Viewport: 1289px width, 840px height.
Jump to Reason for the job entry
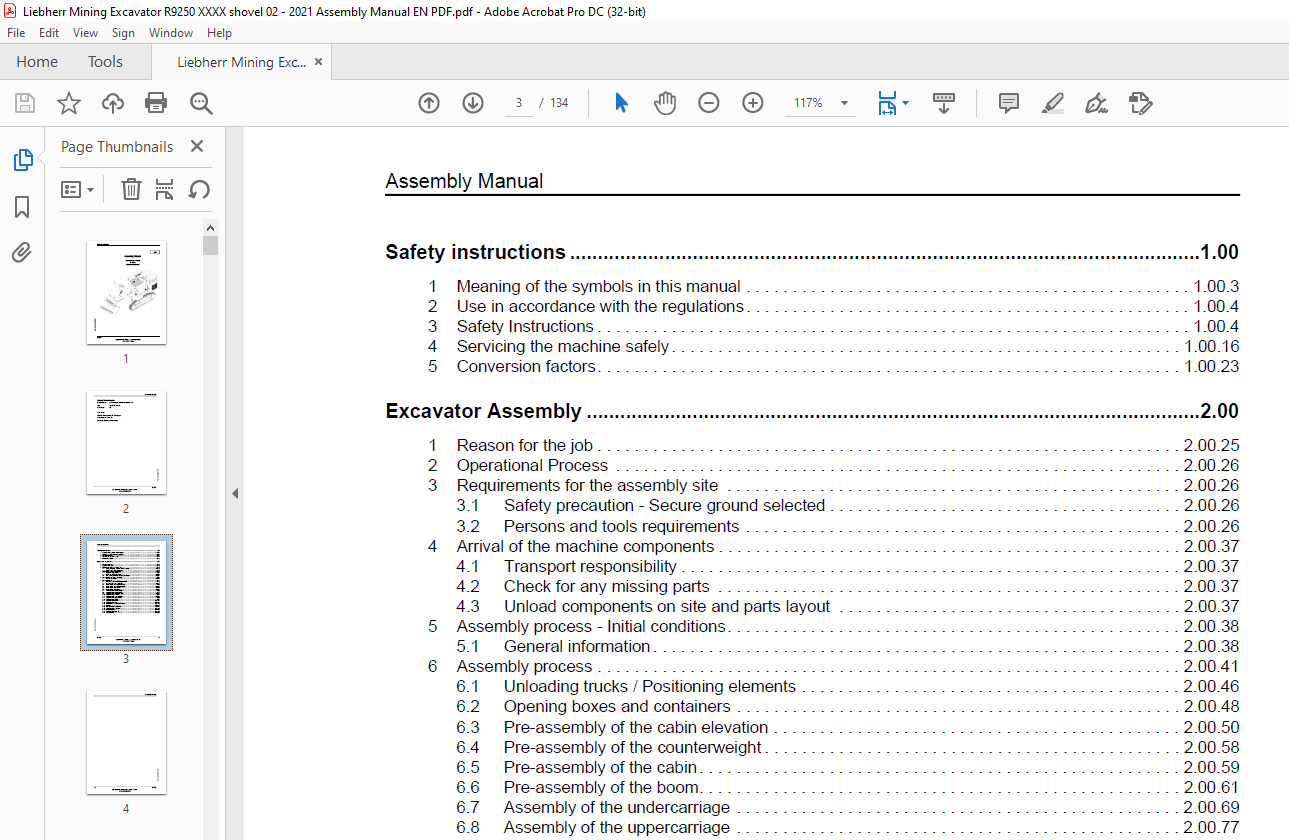pos(833,445)
